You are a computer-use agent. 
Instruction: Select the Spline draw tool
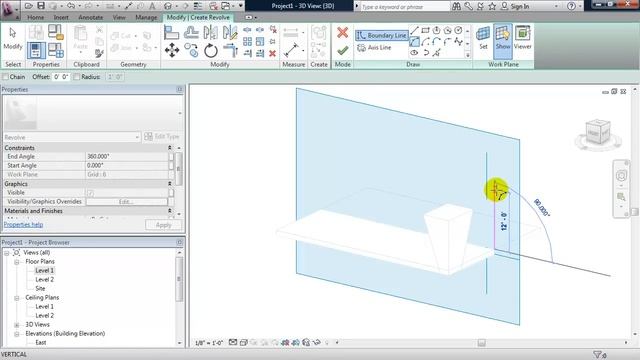point(459,42)
